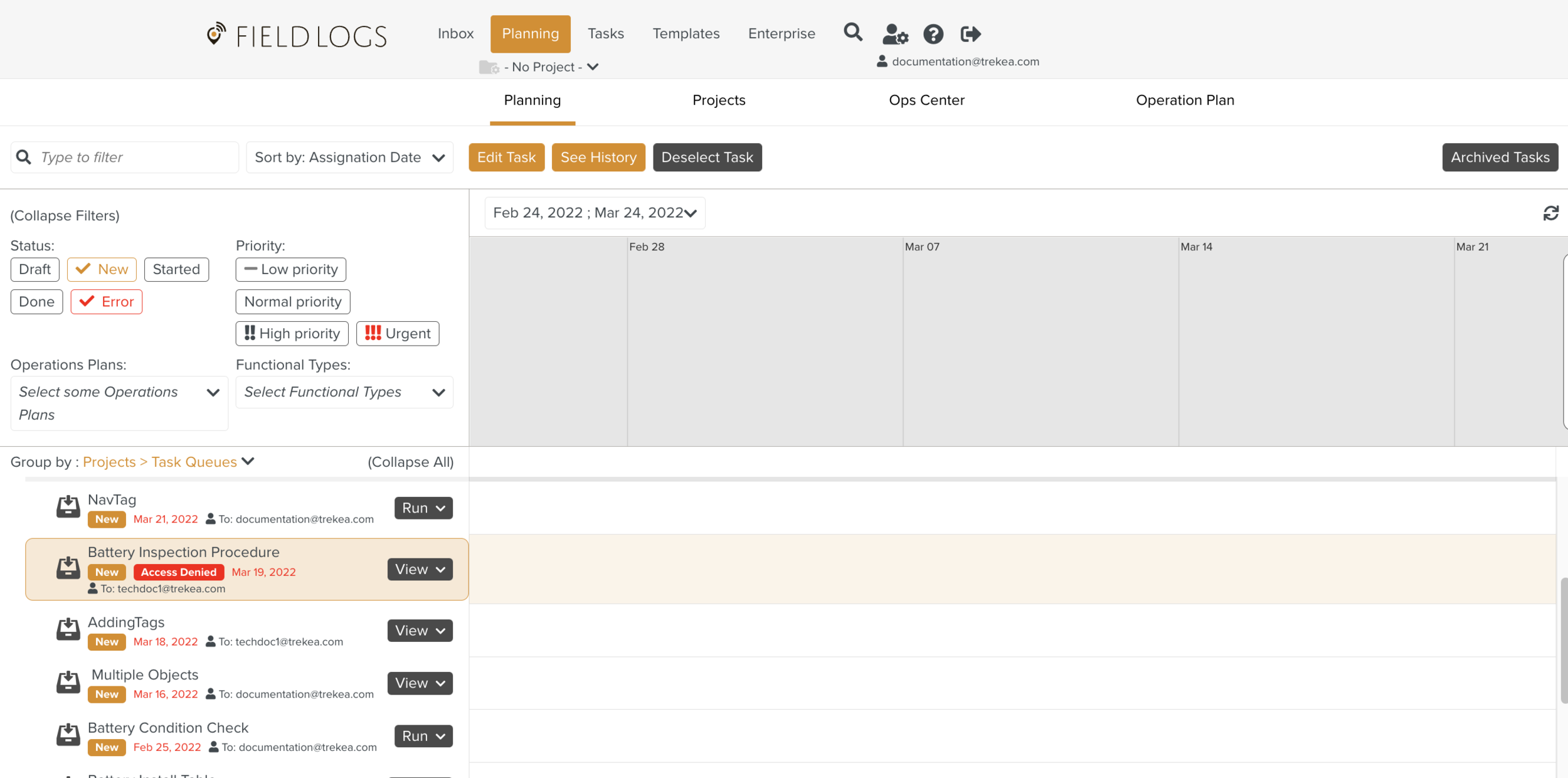Open the Templates menu item
Image resolution: width=1568 pixels, height=778 pixels.
pyautogui.click(x=686, y=34)
